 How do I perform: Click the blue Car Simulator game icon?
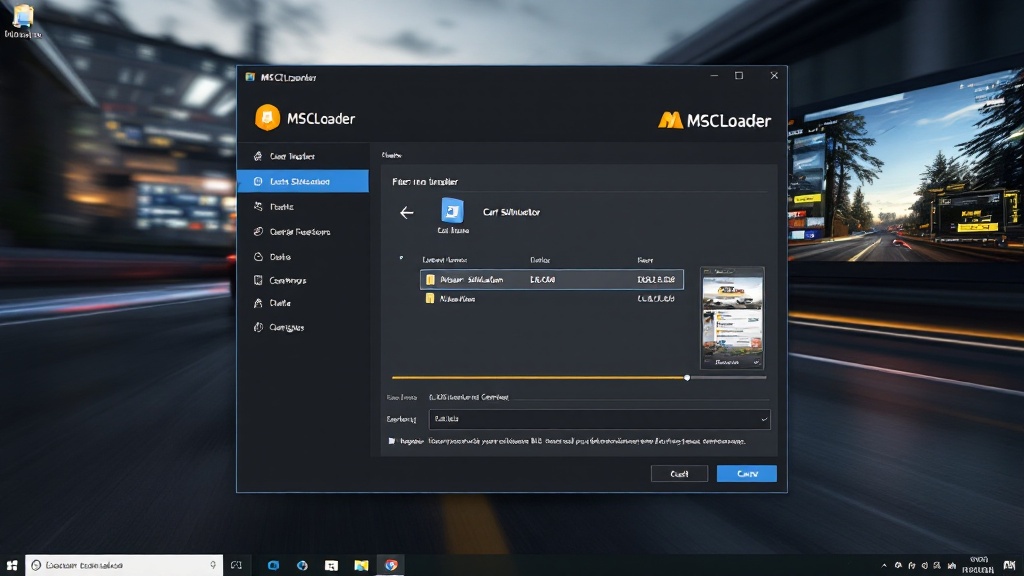[x=452, y=211]
